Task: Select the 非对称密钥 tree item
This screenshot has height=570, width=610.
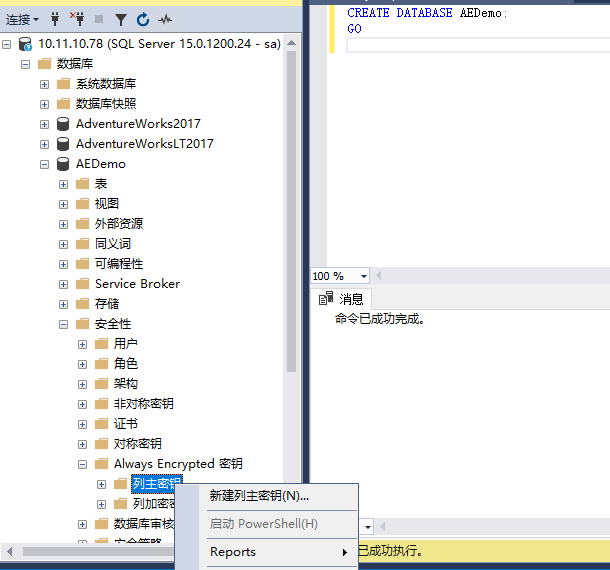Action: (x=144, y=404)
